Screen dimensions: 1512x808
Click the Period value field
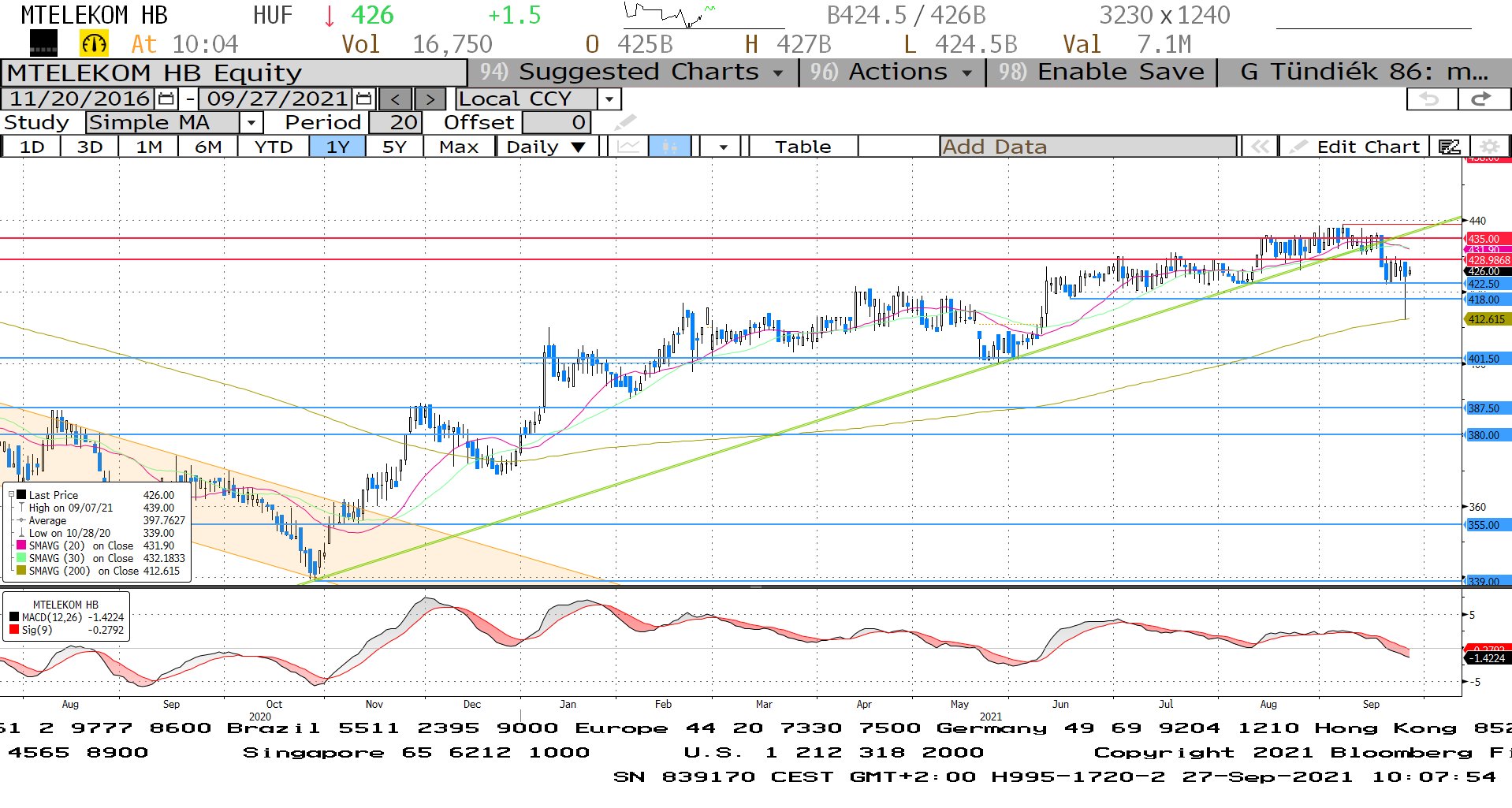tap(396, 122)
